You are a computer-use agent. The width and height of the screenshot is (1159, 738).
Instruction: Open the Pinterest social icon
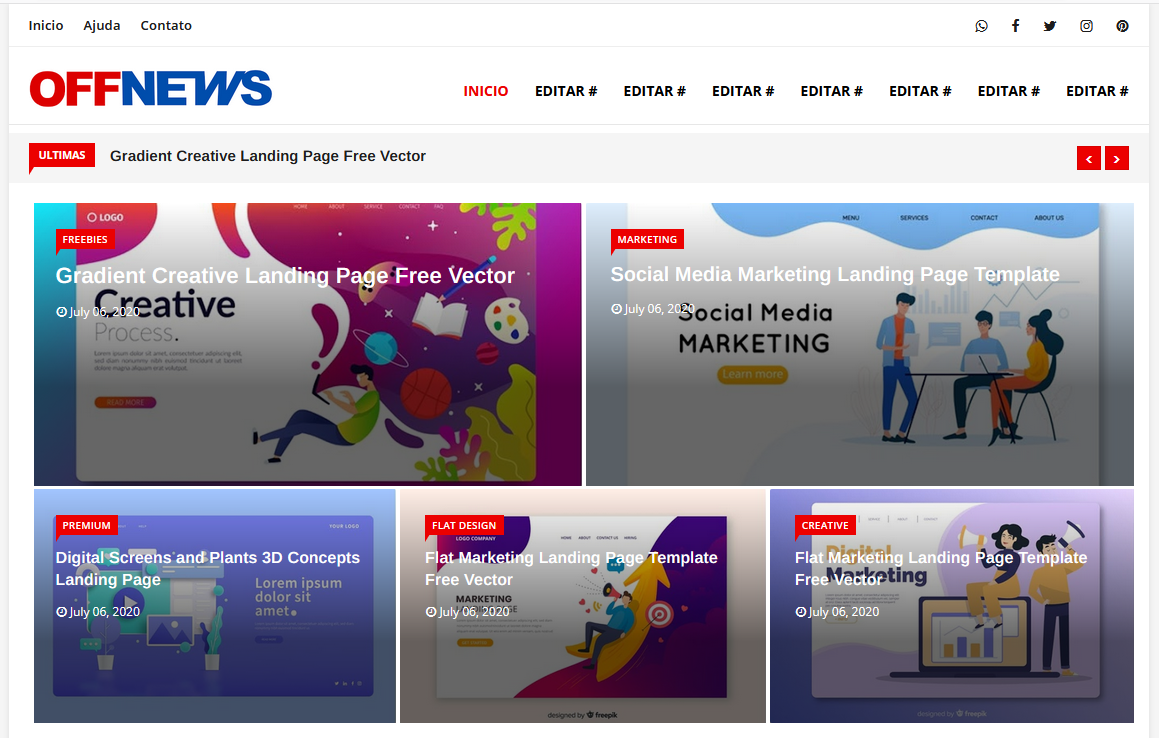1122,26
